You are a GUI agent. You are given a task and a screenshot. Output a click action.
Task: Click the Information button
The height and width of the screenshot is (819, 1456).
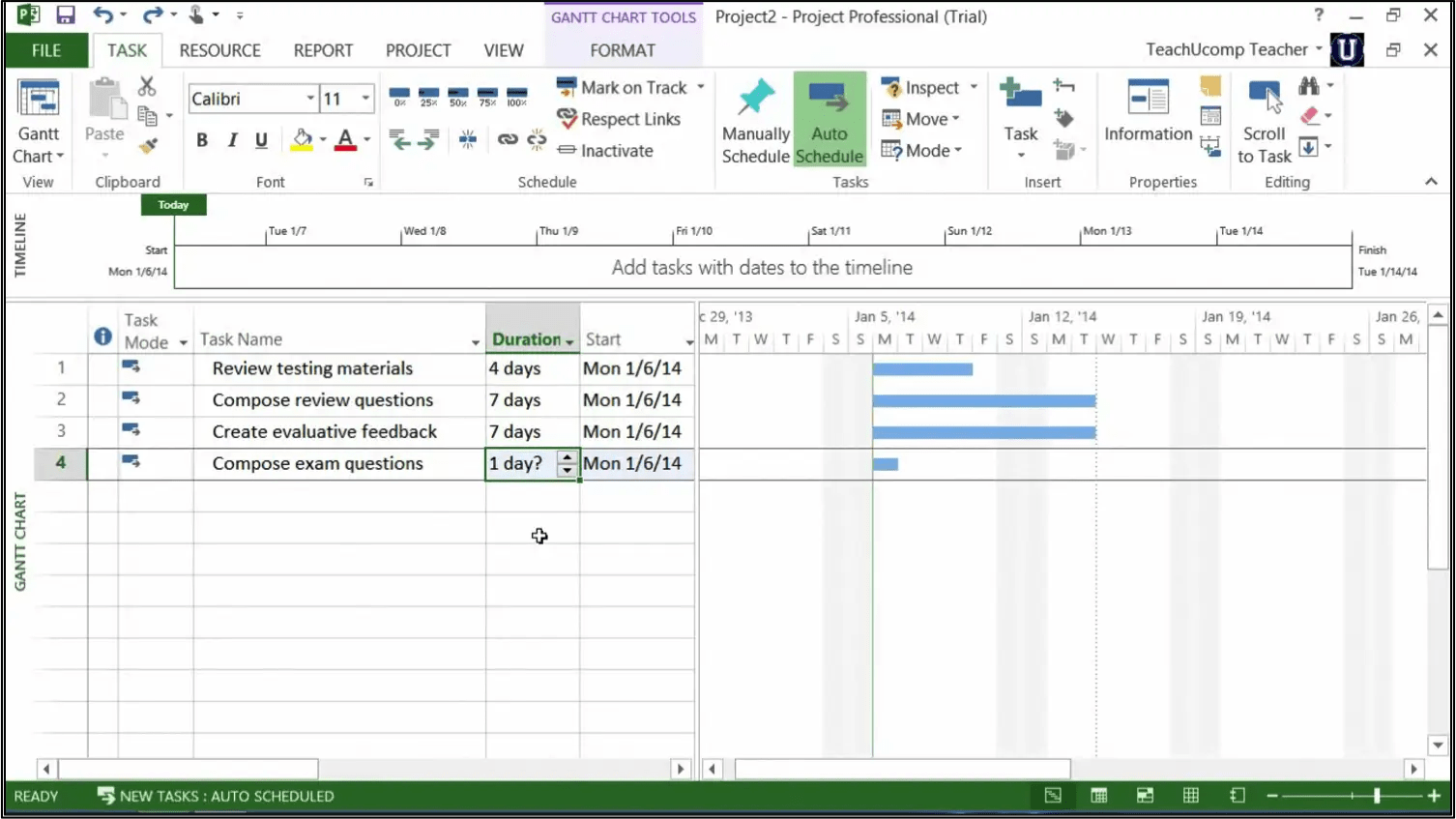[1148, 111]
